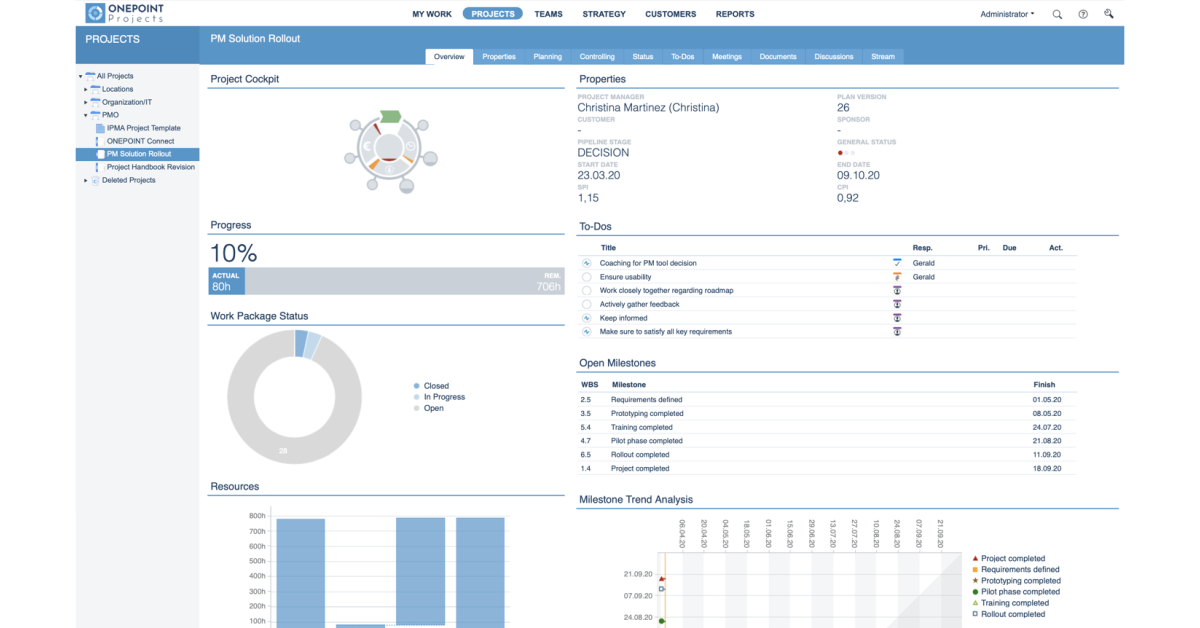The width and height of the screenshot is (1200, 628).
Task: Select Project Handbook Revision in tree
Action: click(x=151, y=167)
